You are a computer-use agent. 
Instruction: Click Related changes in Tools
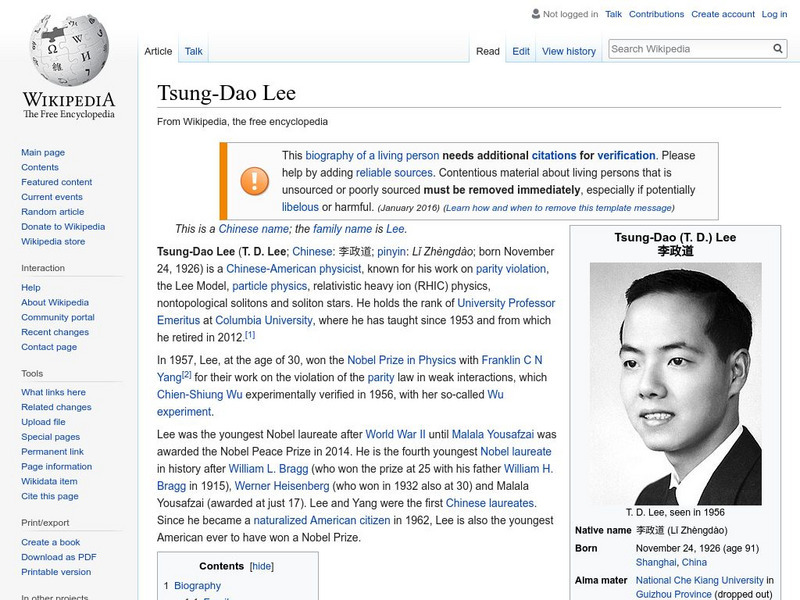point(56,407)
